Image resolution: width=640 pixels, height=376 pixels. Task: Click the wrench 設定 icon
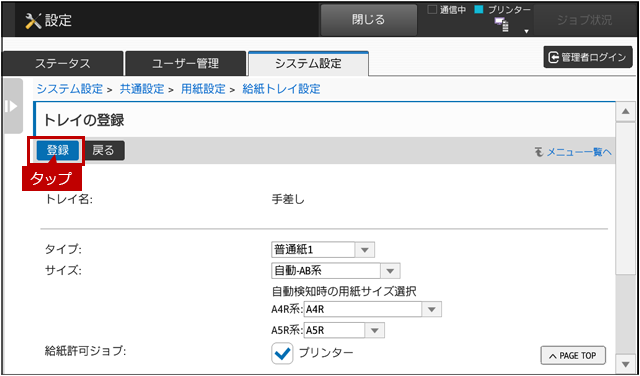click(x=33, y=20)
